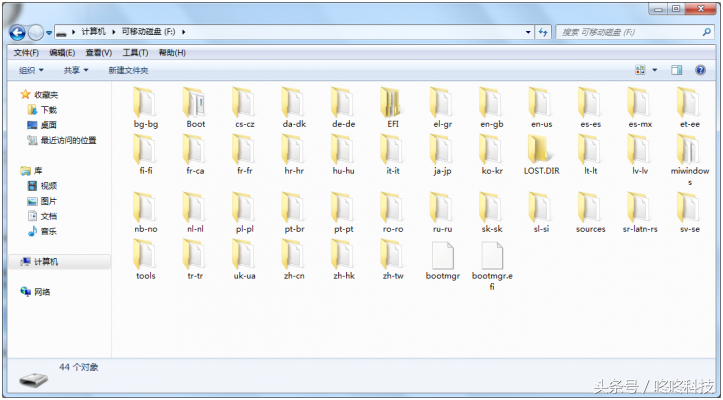Open 下载 in the navigation pane
The image size is (723, 400).
(x=48, y=110)
